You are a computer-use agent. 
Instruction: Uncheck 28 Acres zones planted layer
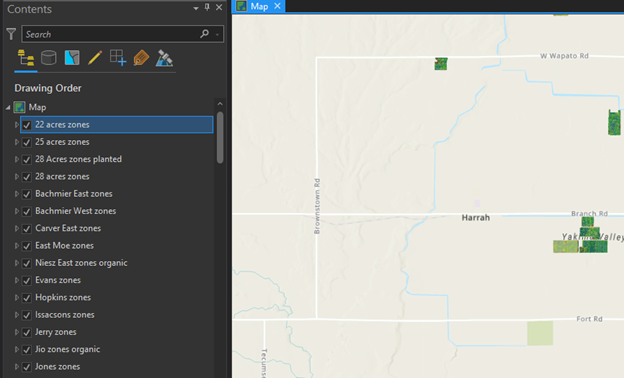[x=27, y=160]
